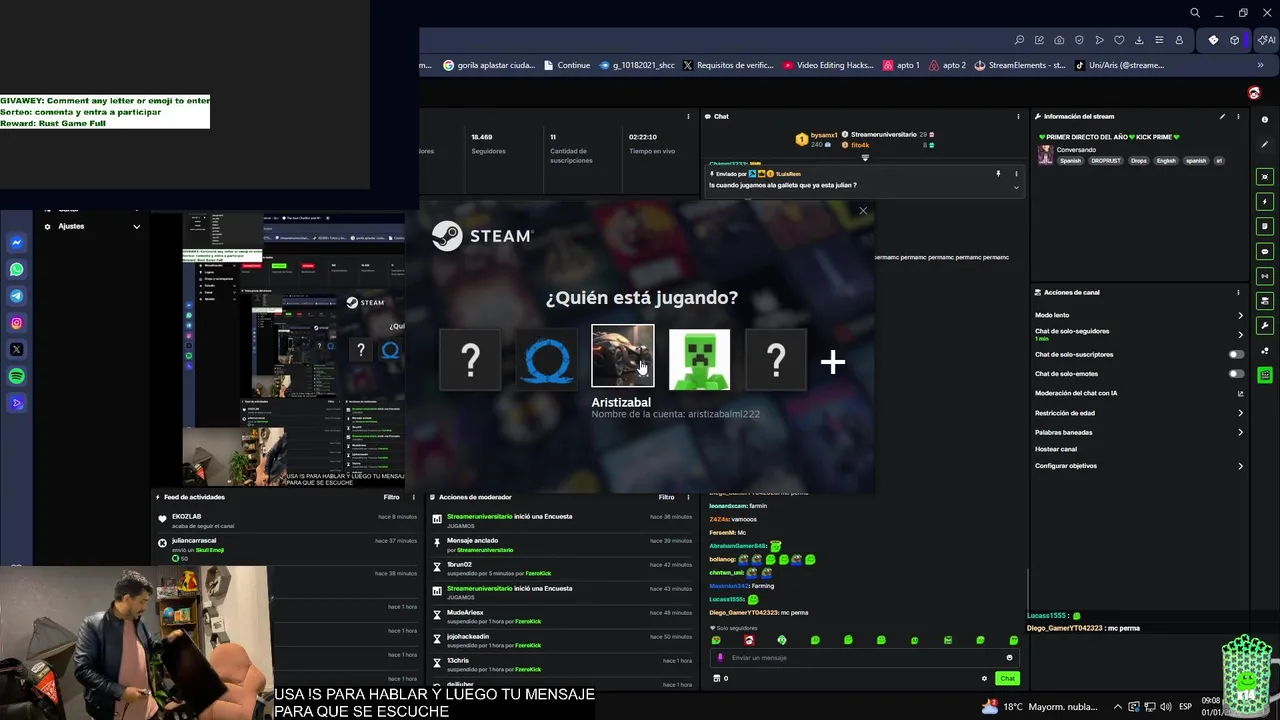1280x720 pixels.
Task: Open the Video Editing Hacks bookmark
Action: click(x=827, y=65)
